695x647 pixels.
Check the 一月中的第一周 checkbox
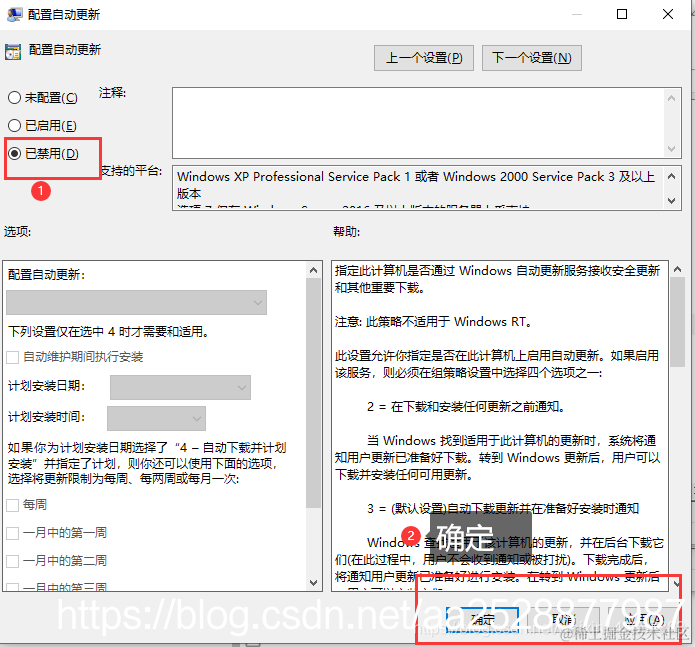13,533
